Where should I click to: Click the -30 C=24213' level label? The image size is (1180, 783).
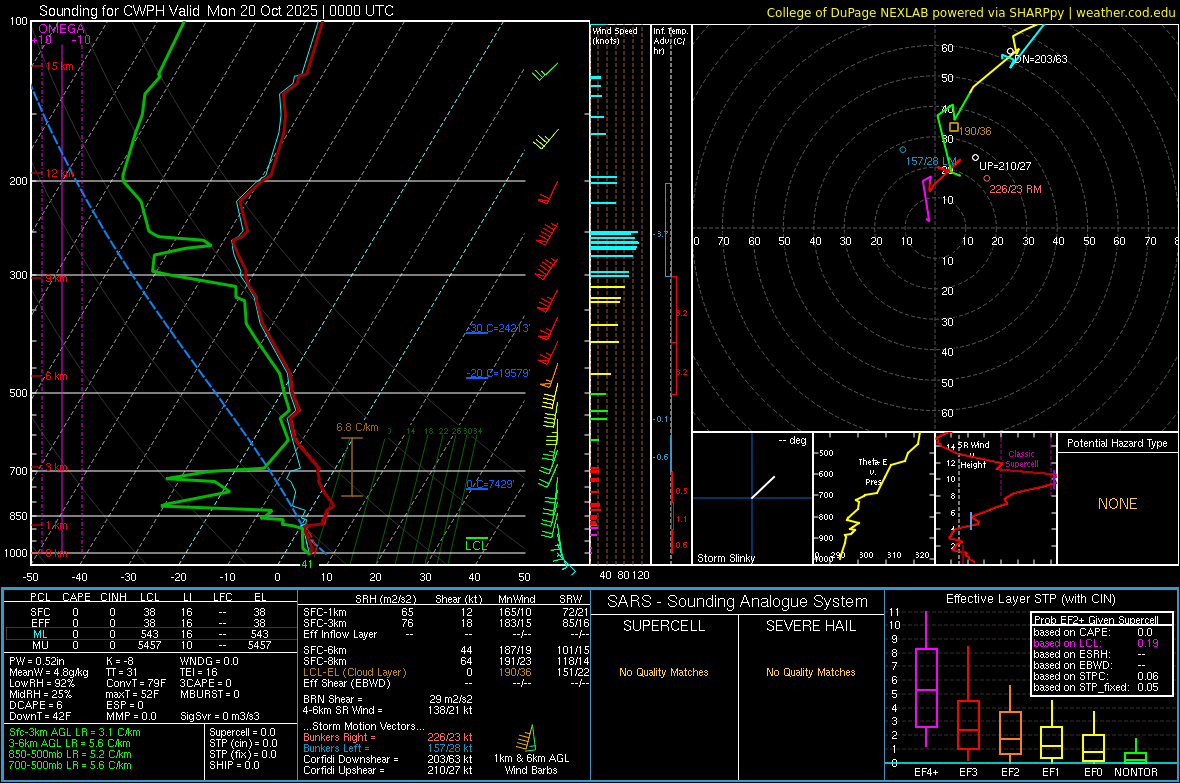[498, 328]
